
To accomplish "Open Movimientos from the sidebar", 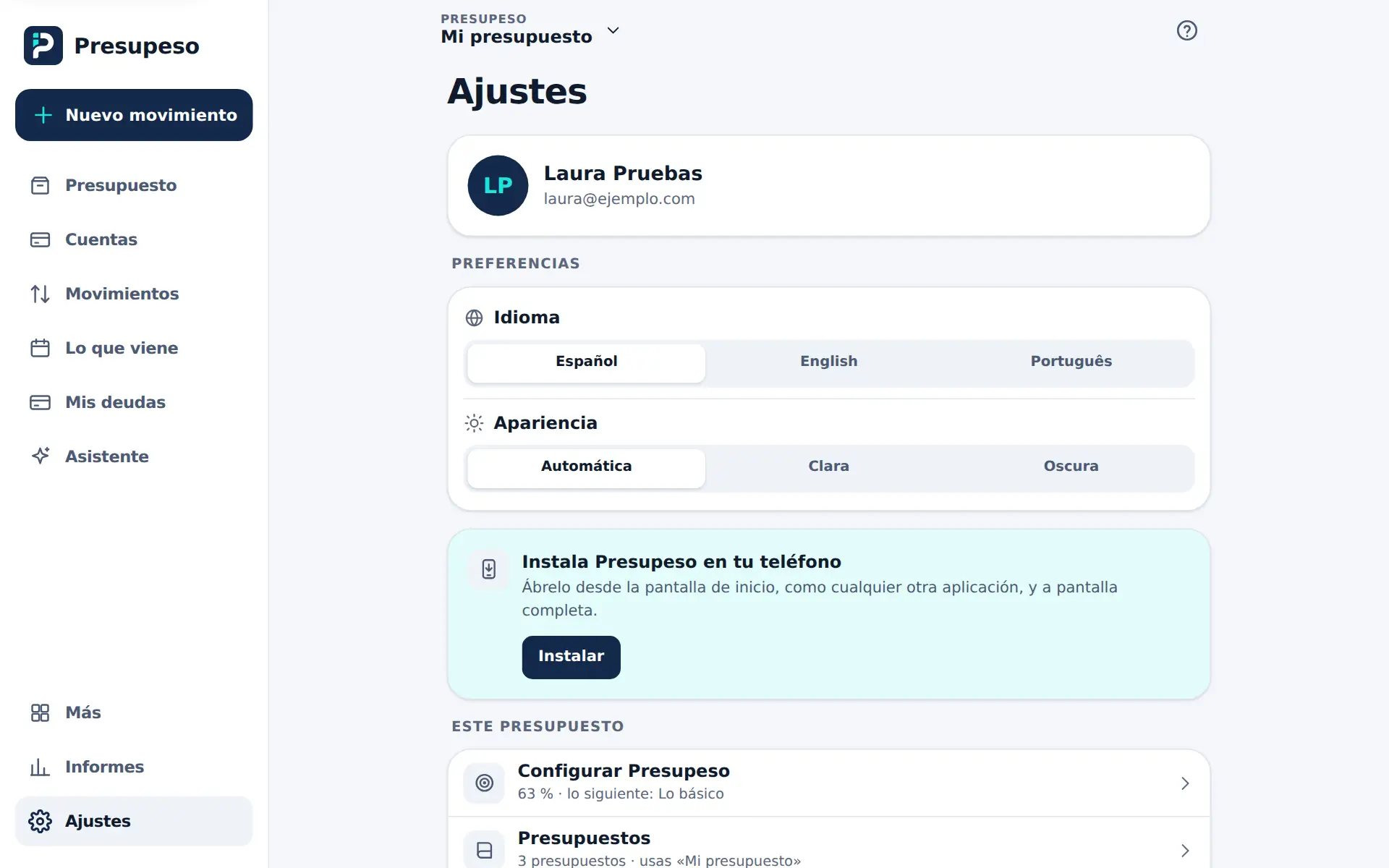I will [x=134, y=294].
